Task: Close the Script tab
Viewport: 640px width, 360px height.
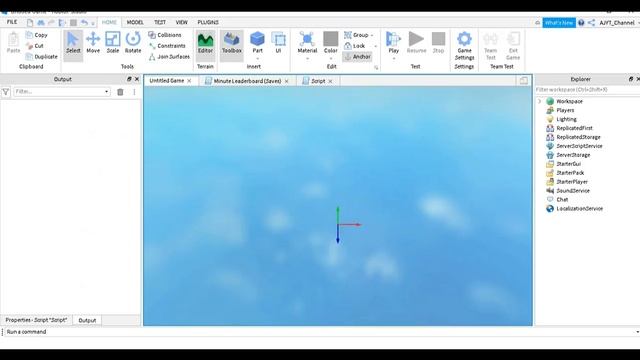Action: [330, 81]
